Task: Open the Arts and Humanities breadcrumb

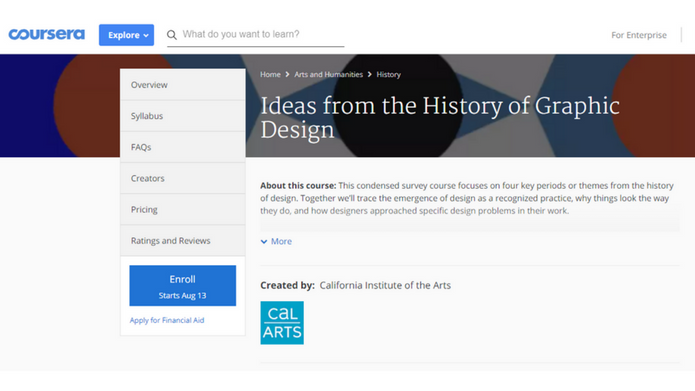Action: tap(328, 74)
